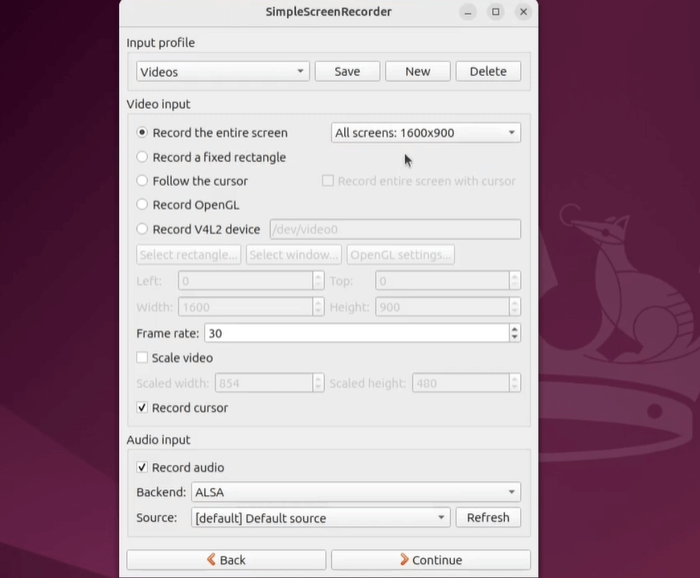
Task: Click the Left value field
Action: [246, 281]
